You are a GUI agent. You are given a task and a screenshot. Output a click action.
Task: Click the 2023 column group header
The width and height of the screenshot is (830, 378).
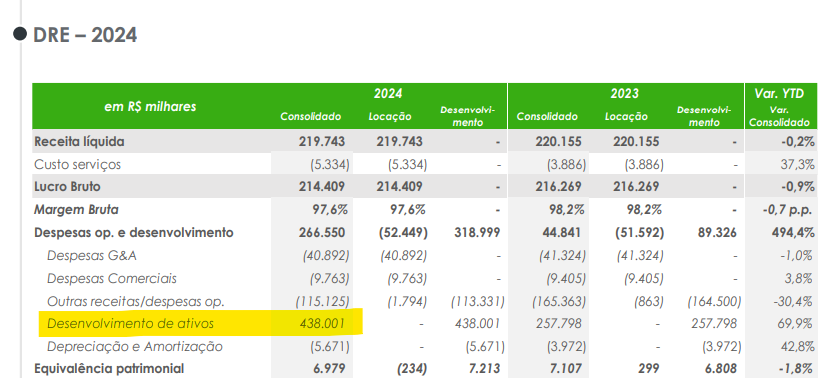625,94
